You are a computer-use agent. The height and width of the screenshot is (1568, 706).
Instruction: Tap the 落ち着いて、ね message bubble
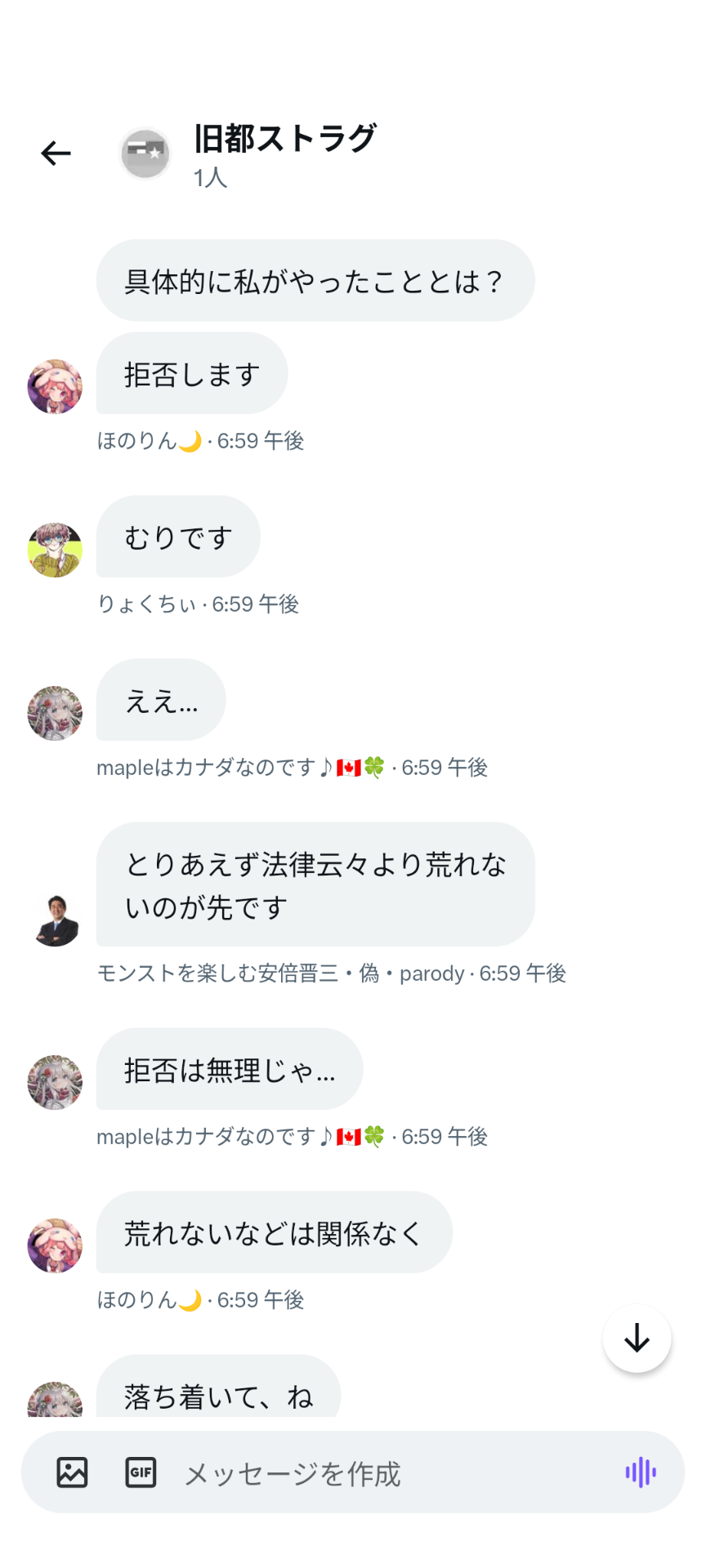218,1388
